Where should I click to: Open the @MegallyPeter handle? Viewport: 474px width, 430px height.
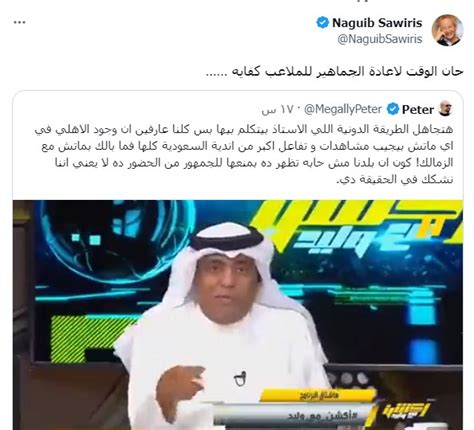click(343, 109)
